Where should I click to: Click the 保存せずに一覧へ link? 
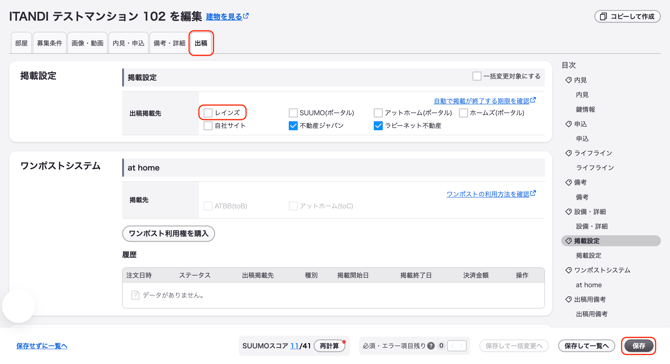(x=42, y=346)
